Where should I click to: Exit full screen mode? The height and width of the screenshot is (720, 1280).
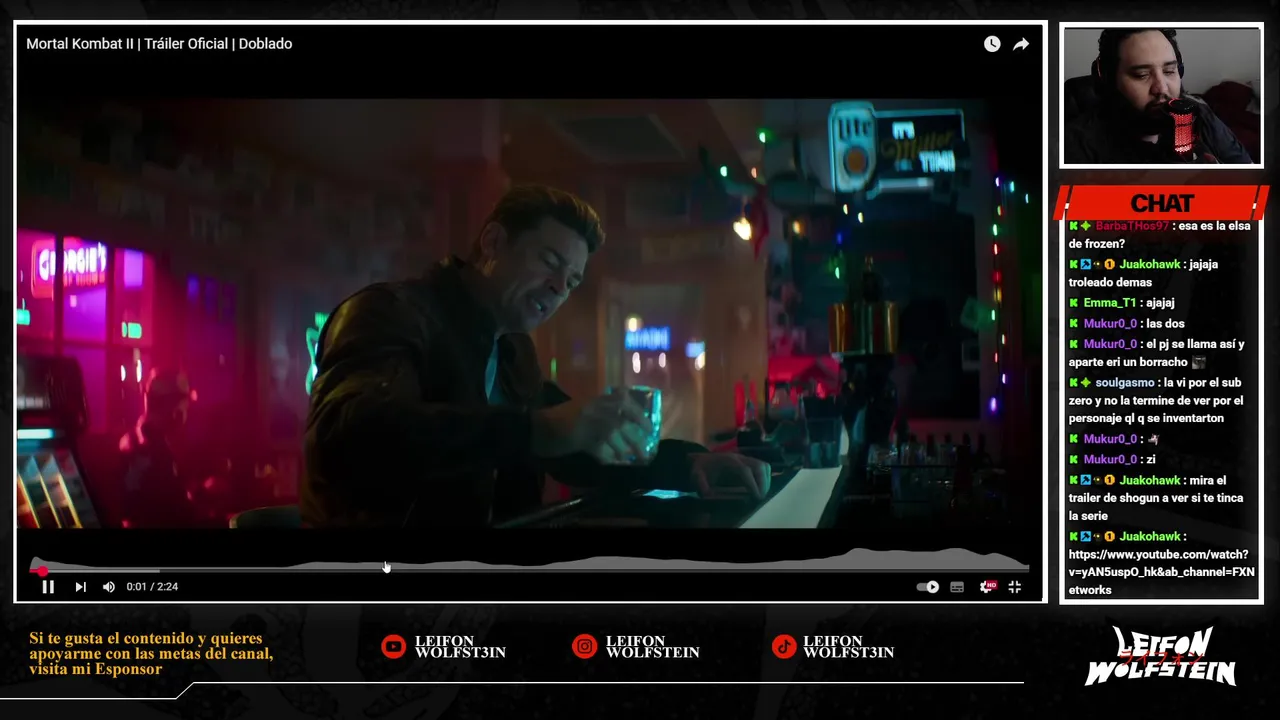click(1014, 587)
